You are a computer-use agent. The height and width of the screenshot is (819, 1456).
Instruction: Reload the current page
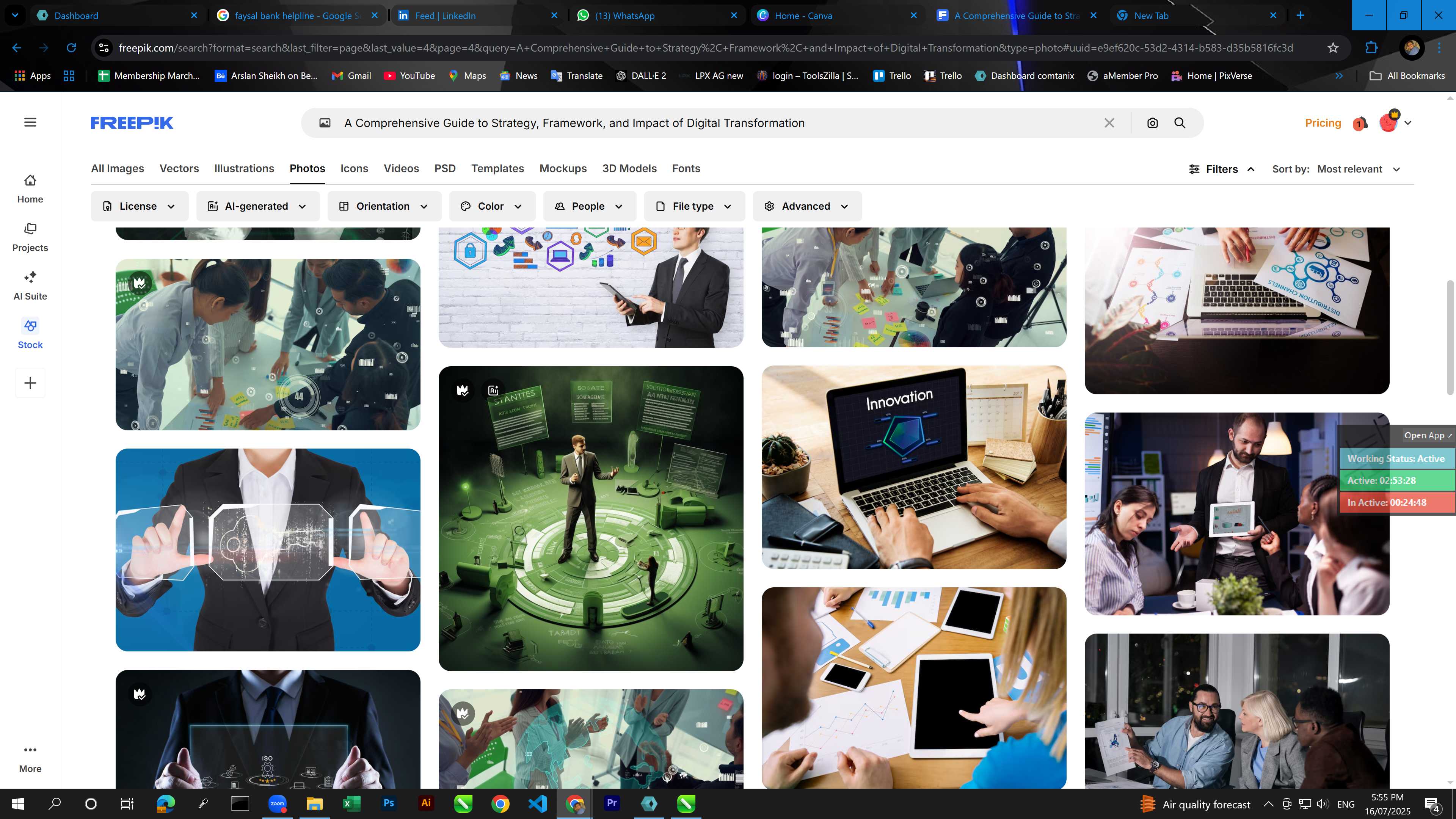[71, 48]
